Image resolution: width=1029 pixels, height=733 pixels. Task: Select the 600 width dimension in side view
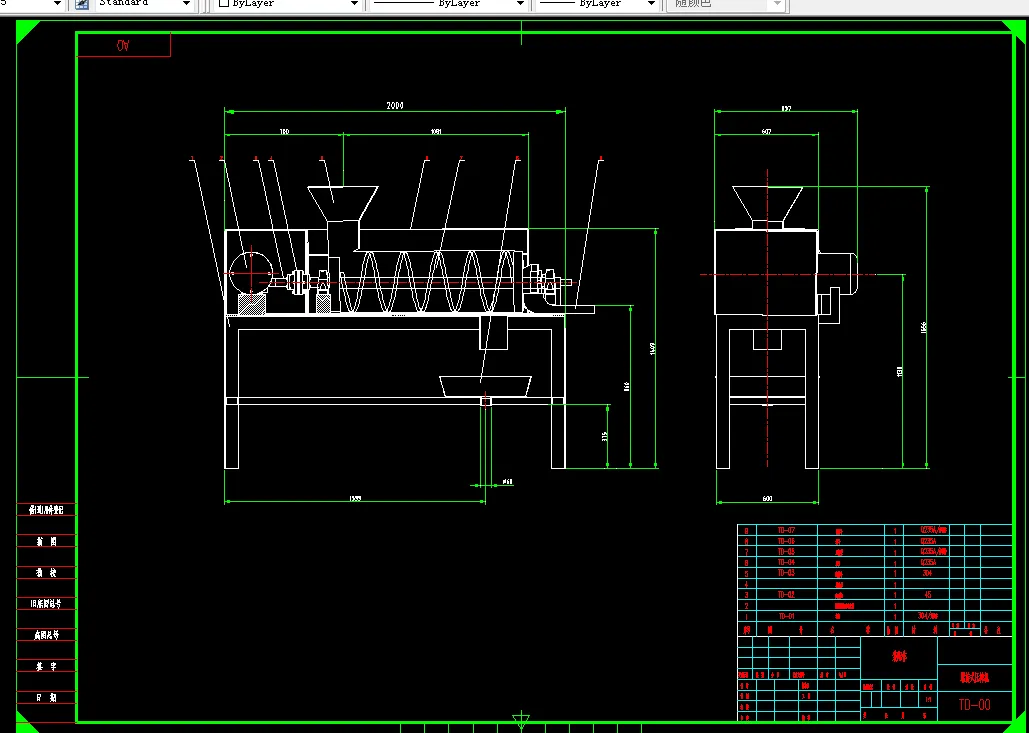[767, 498]
